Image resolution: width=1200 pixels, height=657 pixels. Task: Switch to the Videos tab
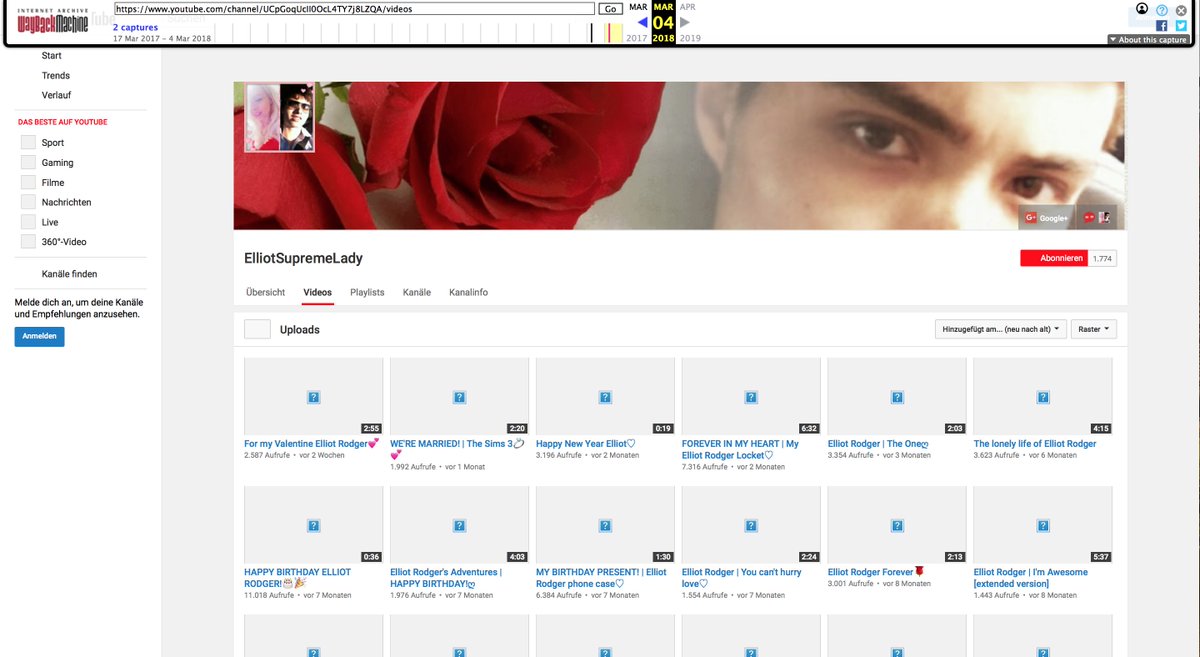(x=318, y=293)
